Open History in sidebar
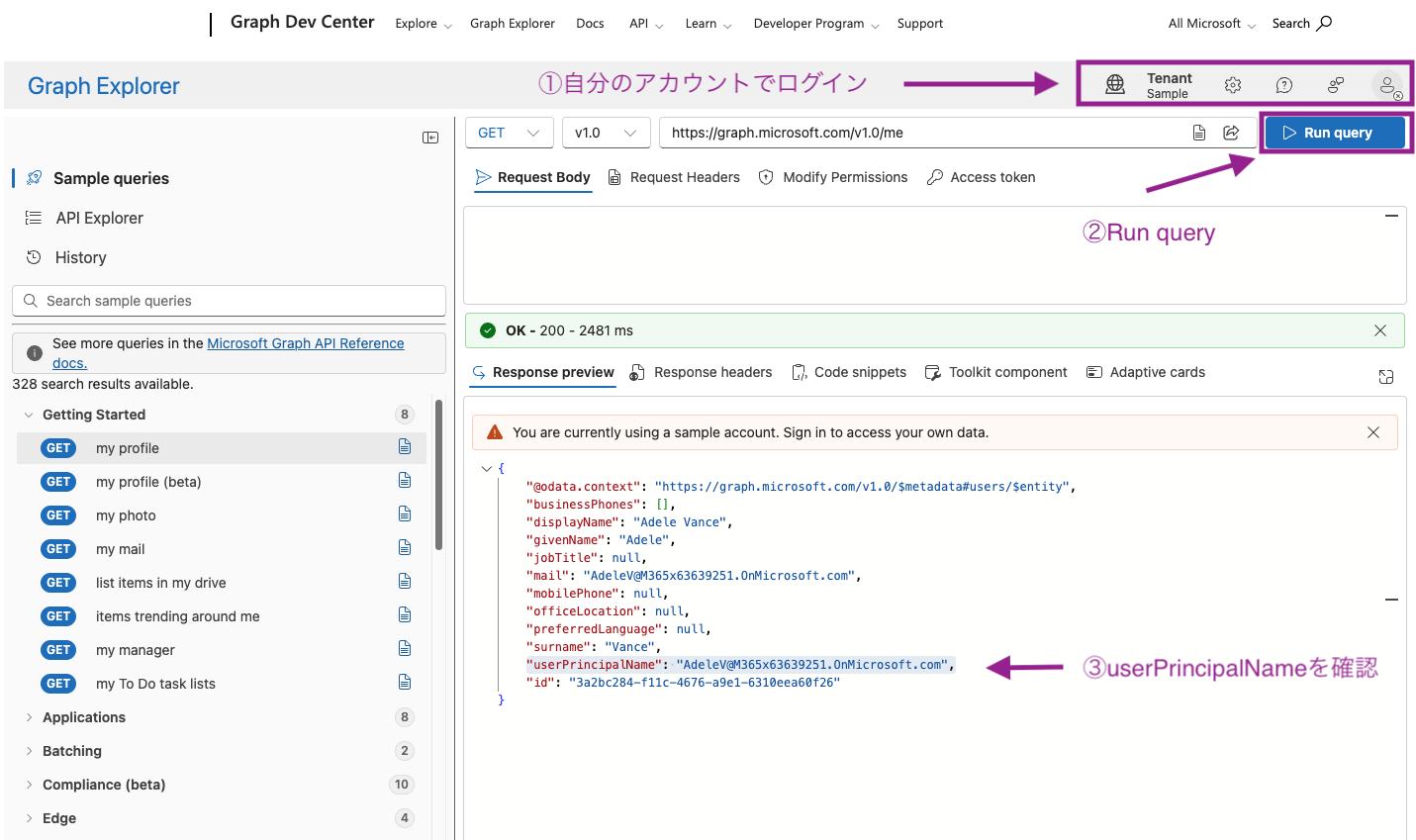The image size is (1416, 840). tap(80, 257)
